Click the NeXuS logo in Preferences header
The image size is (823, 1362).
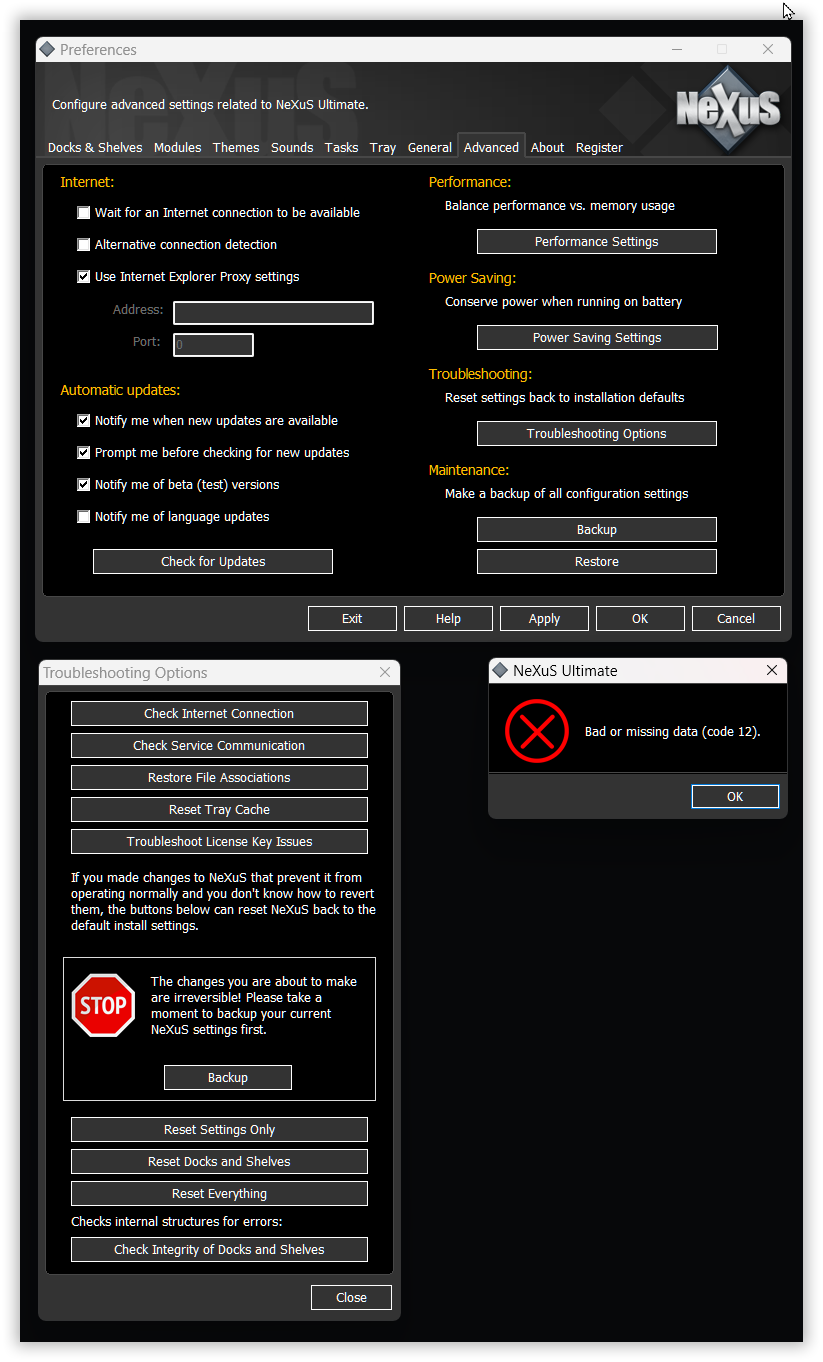(728, 108)
